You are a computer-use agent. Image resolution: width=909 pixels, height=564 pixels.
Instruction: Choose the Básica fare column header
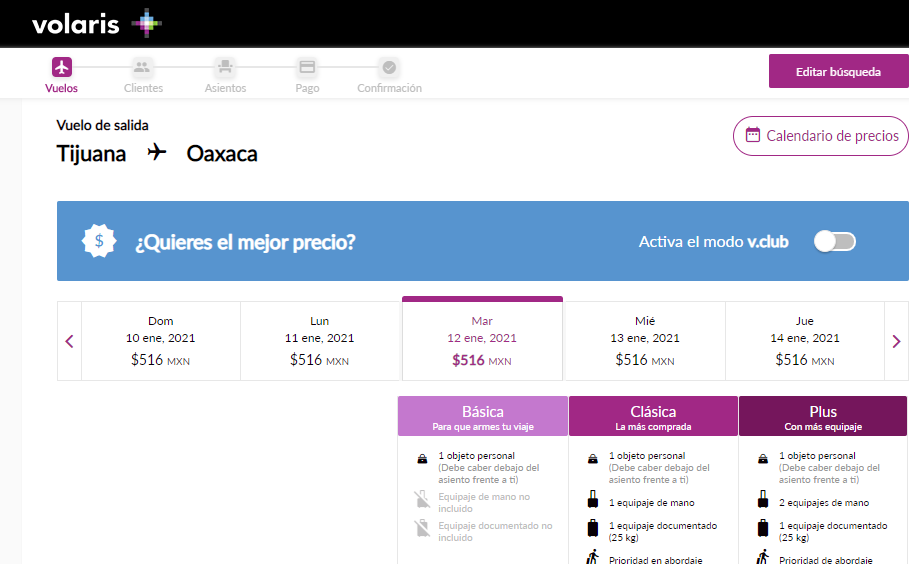coord(482,416)
